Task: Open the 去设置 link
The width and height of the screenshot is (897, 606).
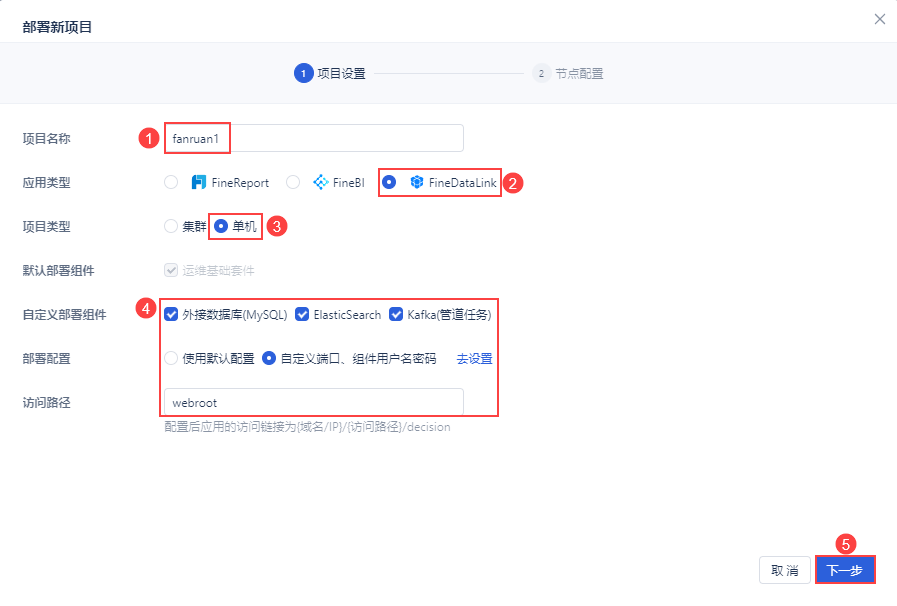Action: click(474, 359)
